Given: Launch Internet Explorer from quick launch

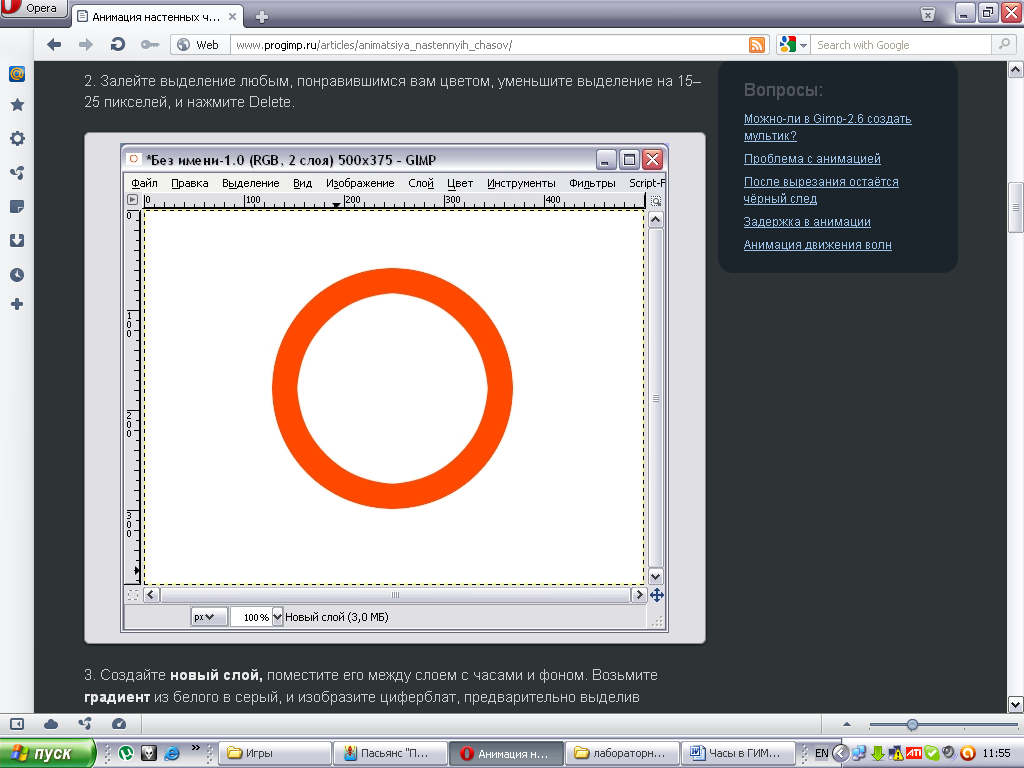Looking at the screenshot, I should point(172,753).
